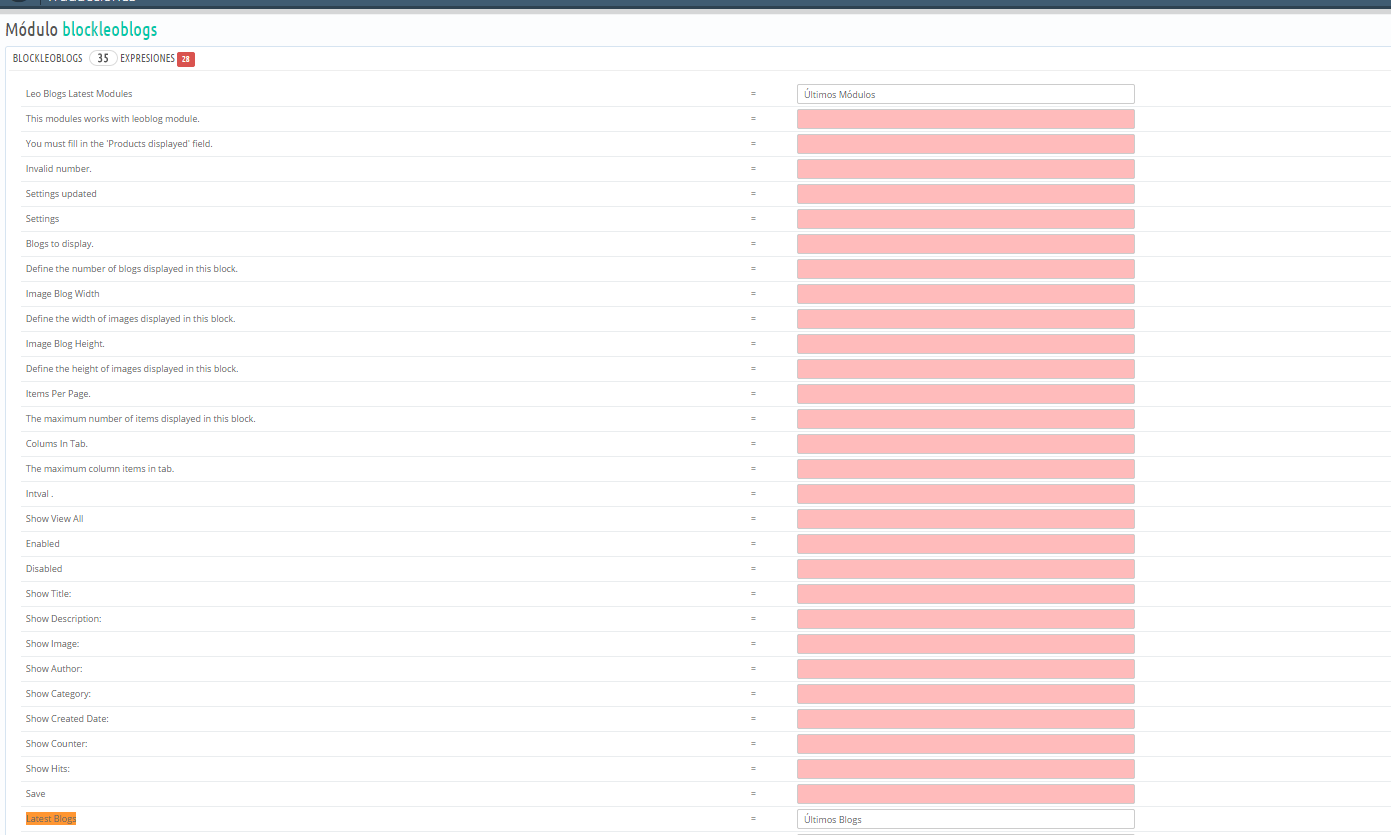The height and width of the screenshot is (835, 1391).
Task: Click 'Show Hits:' translation field
Action: [965, 769]
